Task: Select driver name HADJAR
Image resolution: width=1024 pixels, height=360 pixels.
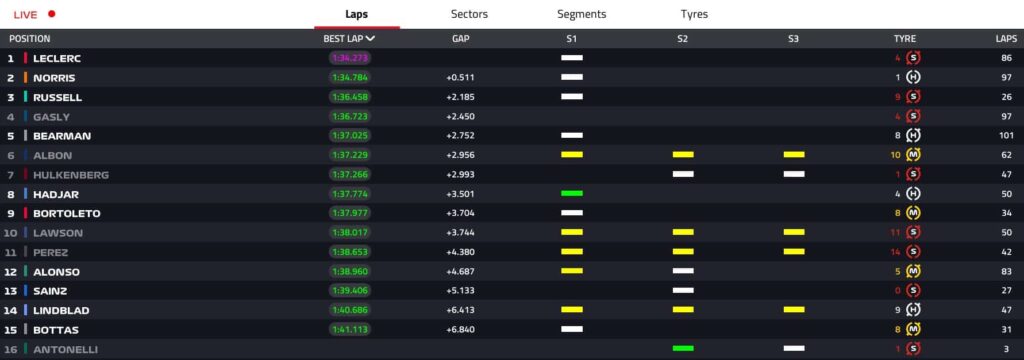Action: [x=56, y=194]
